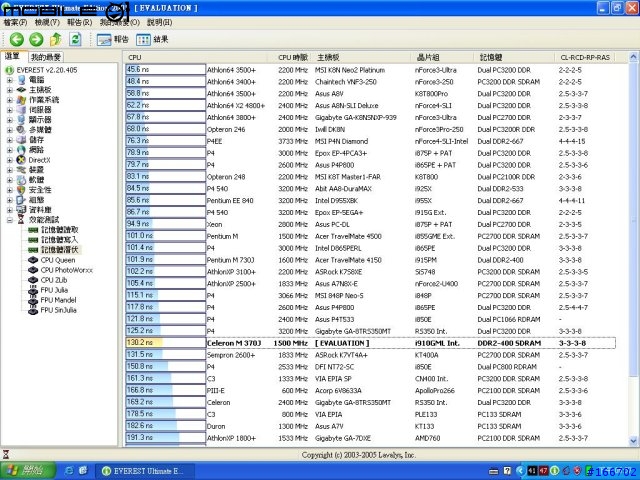Click the up-level arrow toolbar icon

click(56, 40)
